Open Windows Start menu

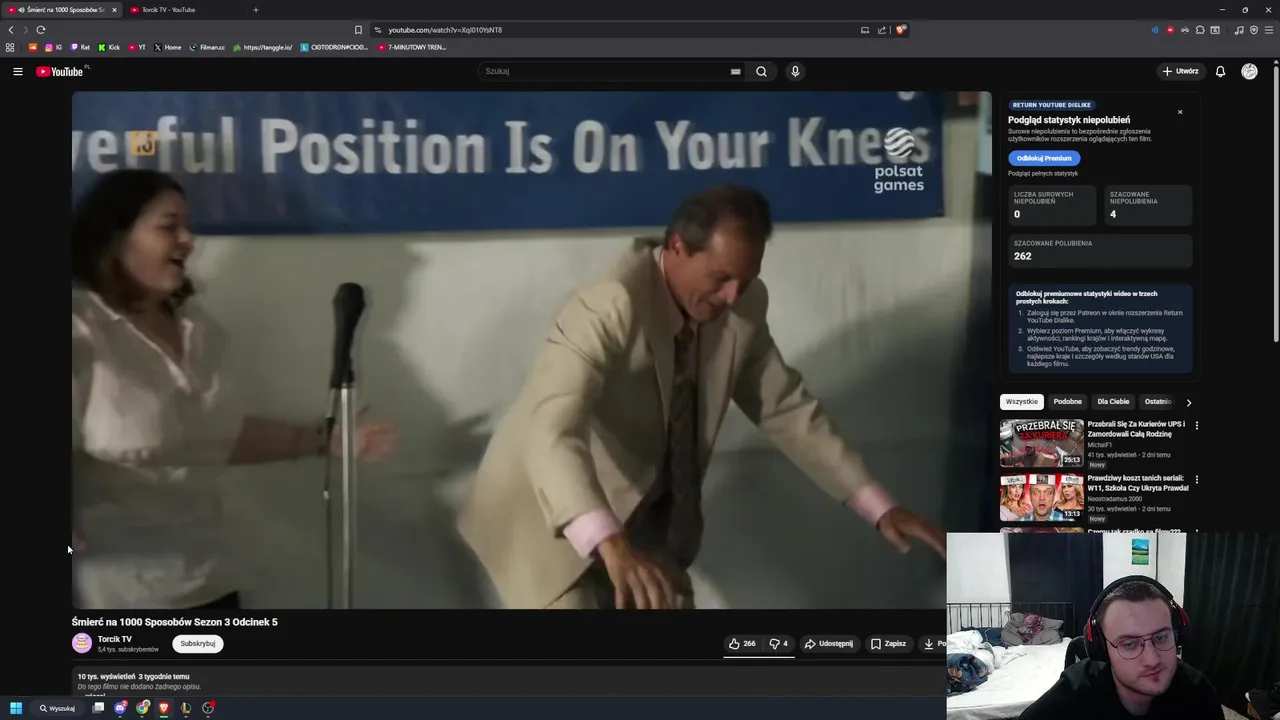[16, 708]
